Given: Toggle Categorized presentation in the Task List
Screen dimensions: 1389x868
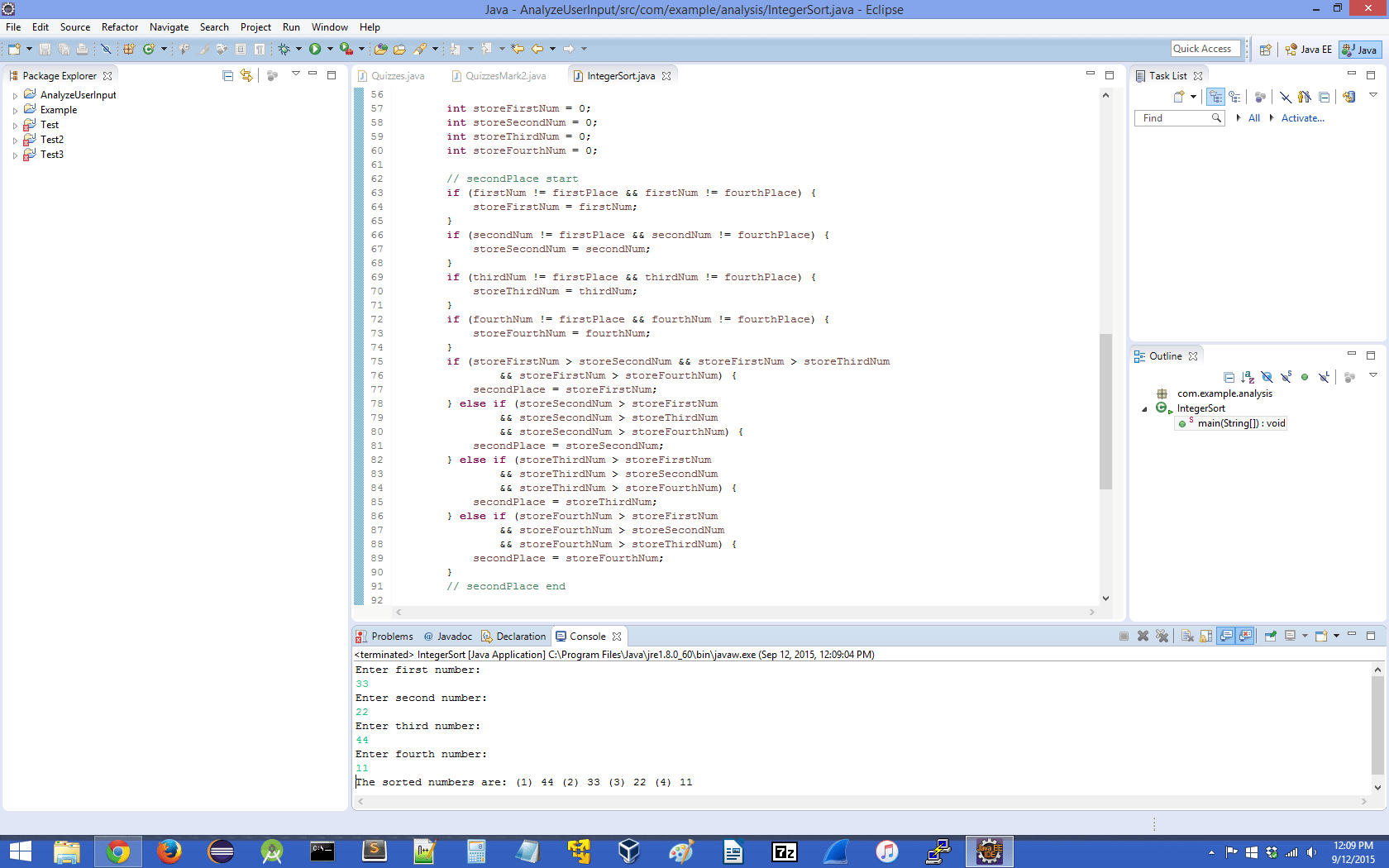Looking at the screenshot, I should pyautogui.click(x=1216, y=97).
